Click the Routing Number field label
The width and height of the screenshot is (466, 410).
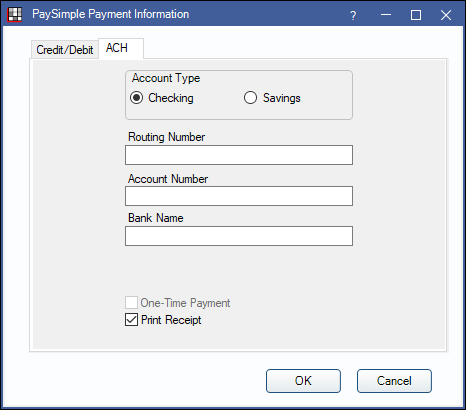click(167, 137)
